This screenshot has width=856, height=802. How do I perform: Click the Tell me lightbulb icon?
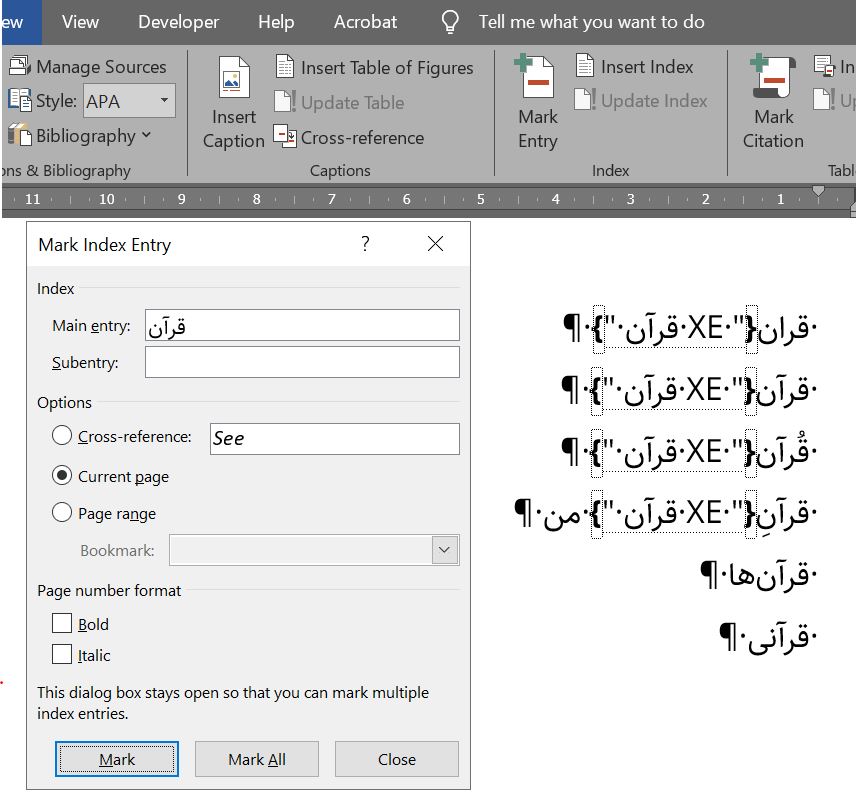point(450,22)
